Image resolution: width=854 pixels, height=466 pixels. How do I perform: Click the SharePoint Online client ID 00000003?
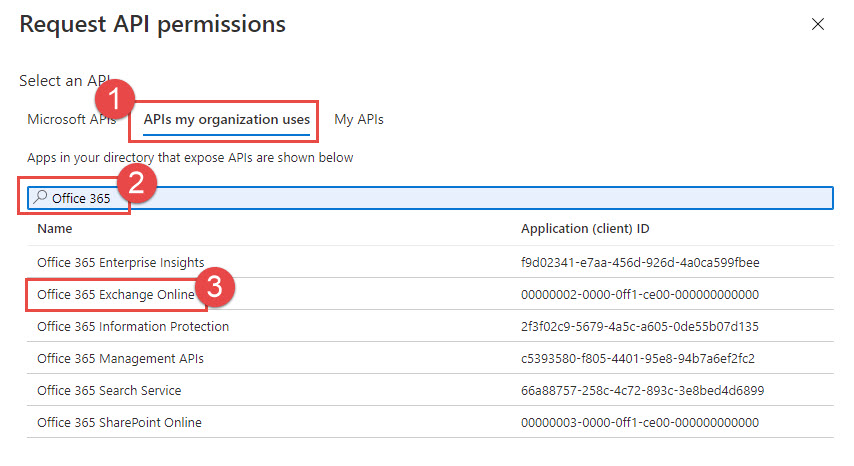point(640,422)
